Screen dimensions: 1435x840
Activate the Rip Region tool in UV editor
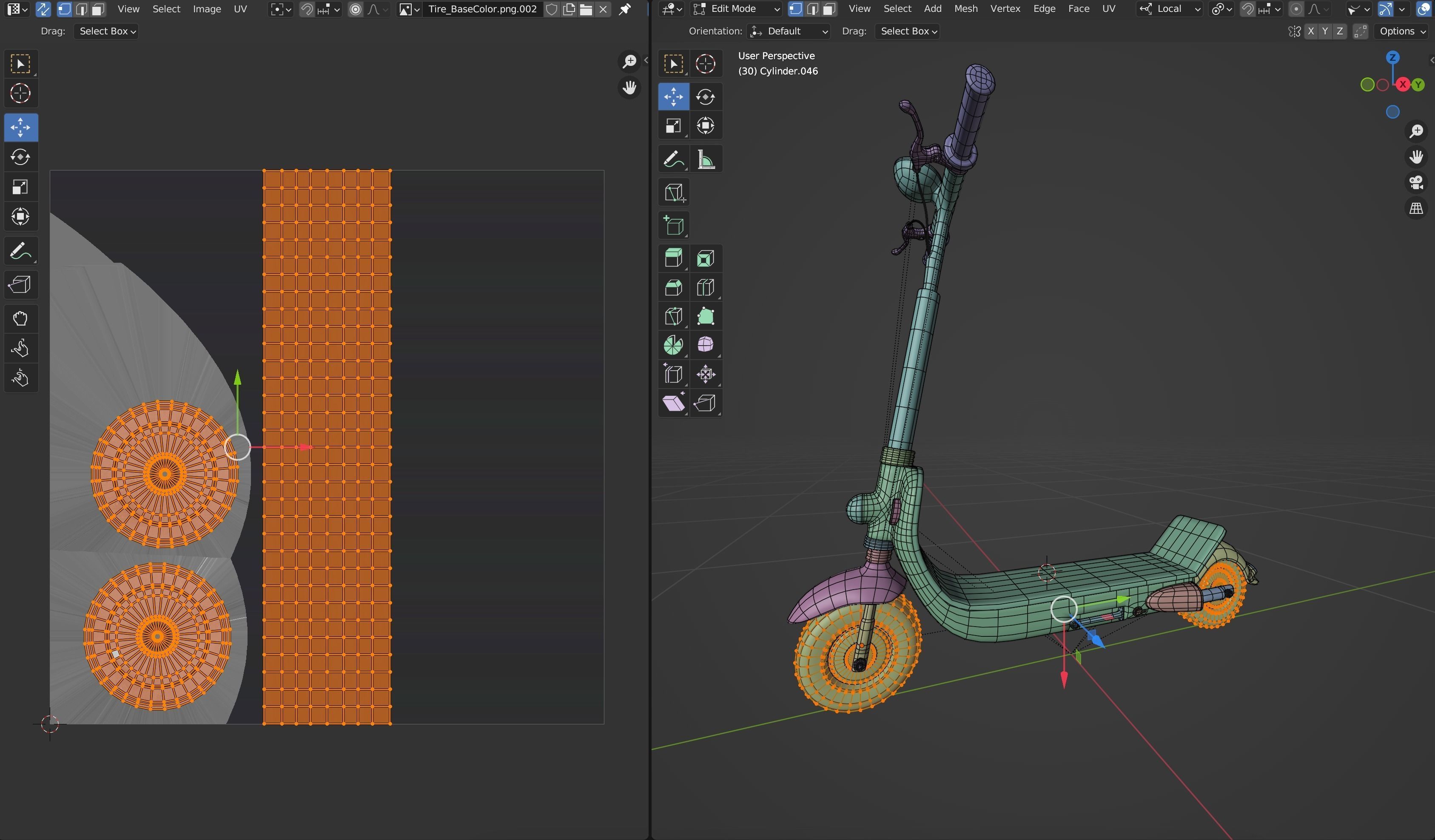point(20,284)
